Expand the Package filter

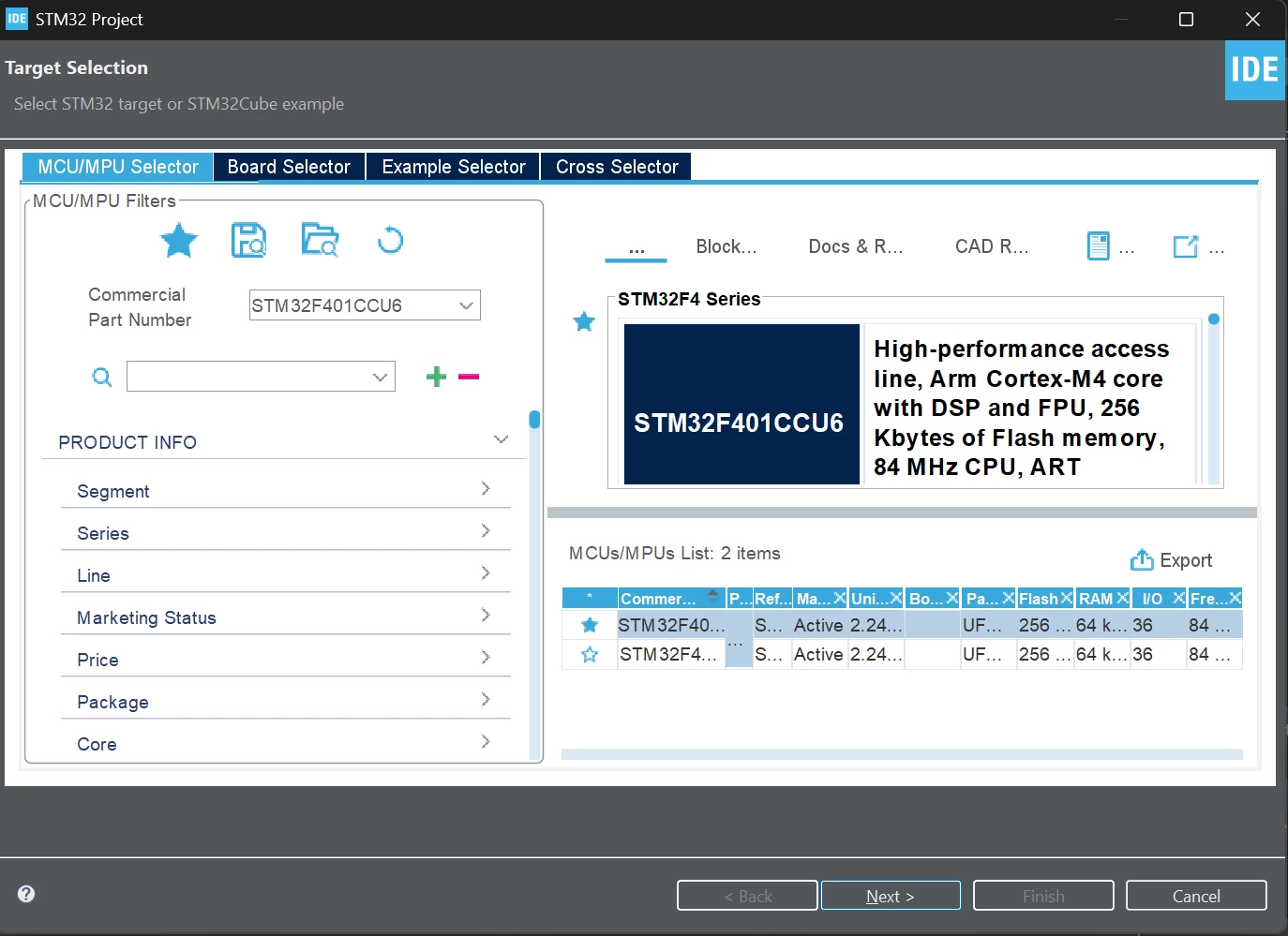coord(486,699)
